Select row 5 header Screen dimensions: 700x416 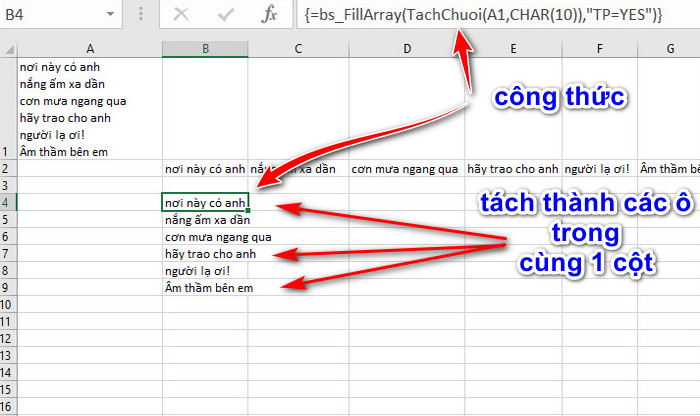point(8,219)
